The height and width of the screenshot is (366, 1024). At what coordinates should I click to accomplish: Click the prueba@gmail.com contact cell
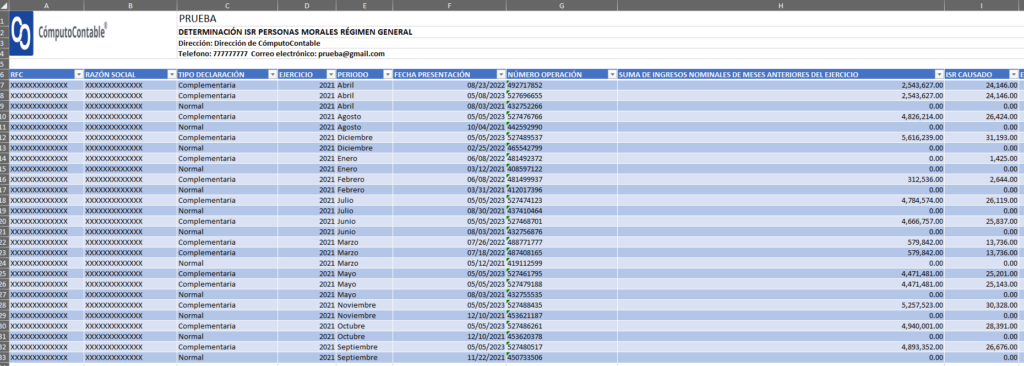[281, 54]
